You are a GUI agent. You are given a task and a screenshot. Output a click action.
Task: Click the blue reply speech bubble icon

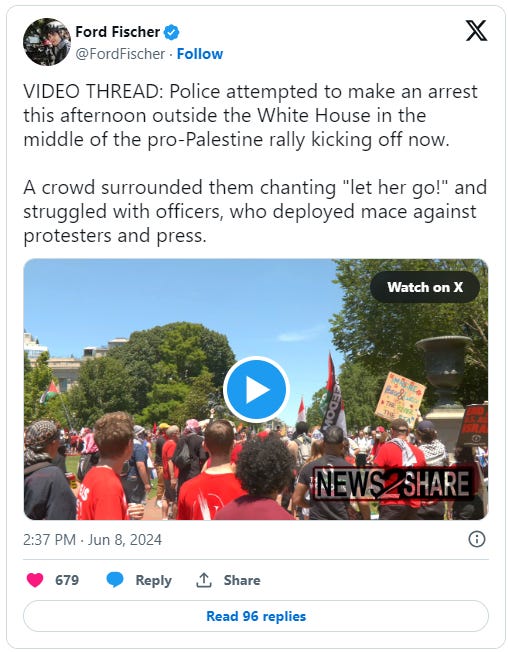tap(115, 579)
